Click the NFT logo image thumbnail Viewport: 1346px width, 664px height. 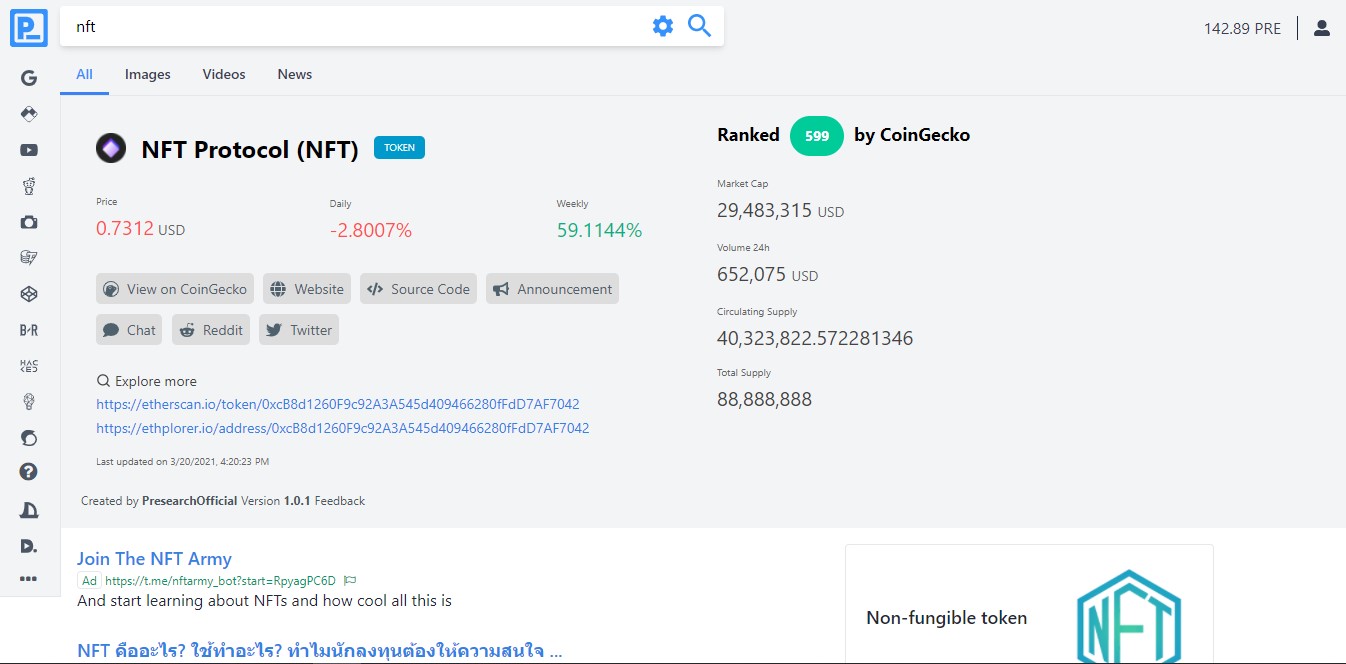(x=1129, y=616)
